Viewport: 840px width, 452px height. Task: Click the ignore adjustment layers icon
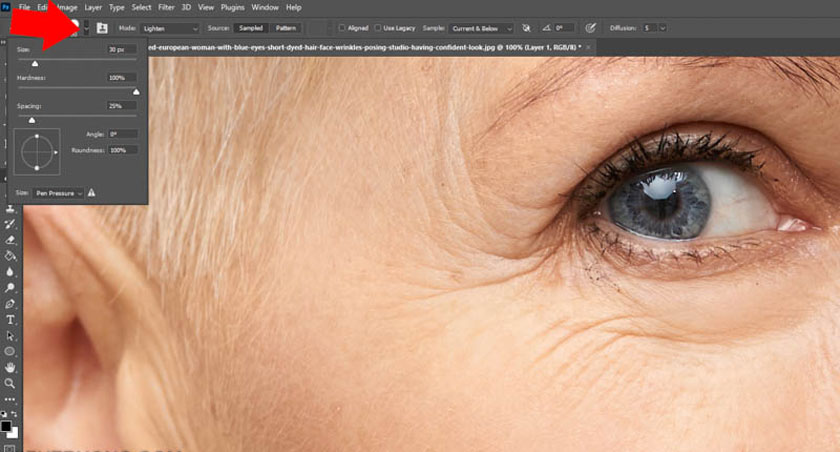click(527, 28)
